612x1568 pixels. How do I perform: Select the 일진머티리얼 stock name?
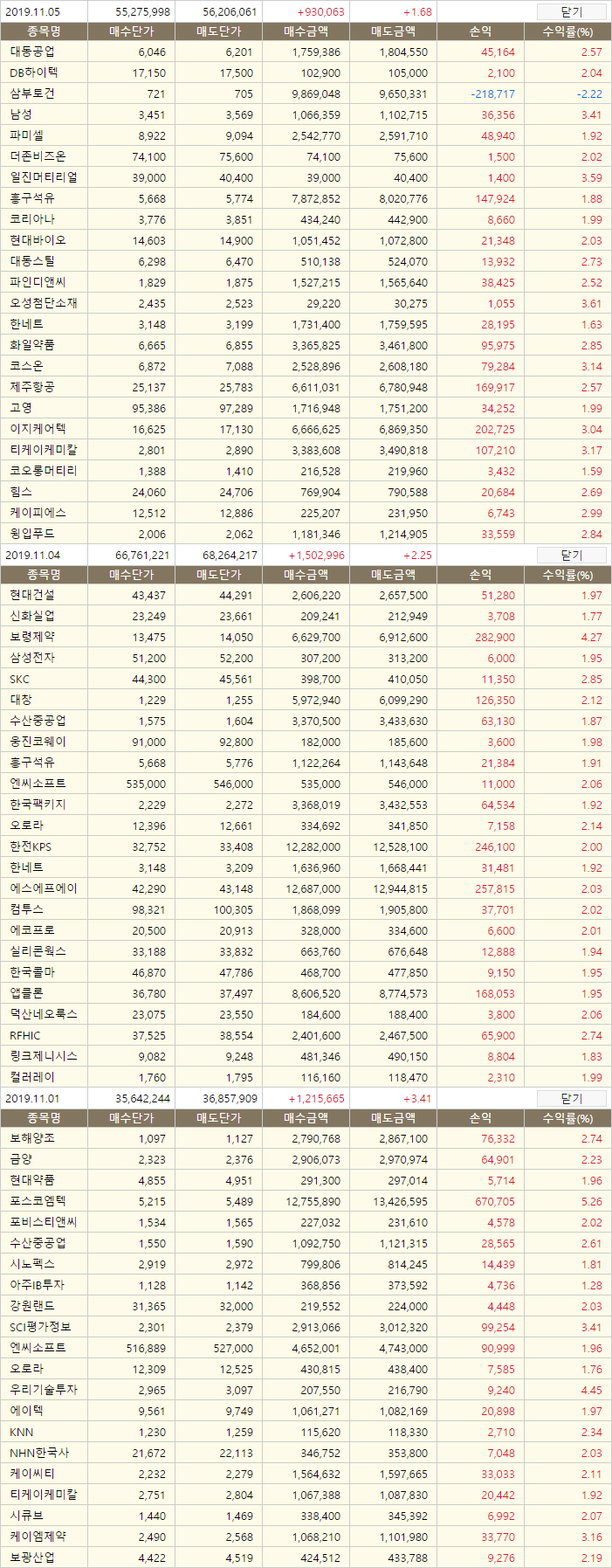click(x=43, y=178)
